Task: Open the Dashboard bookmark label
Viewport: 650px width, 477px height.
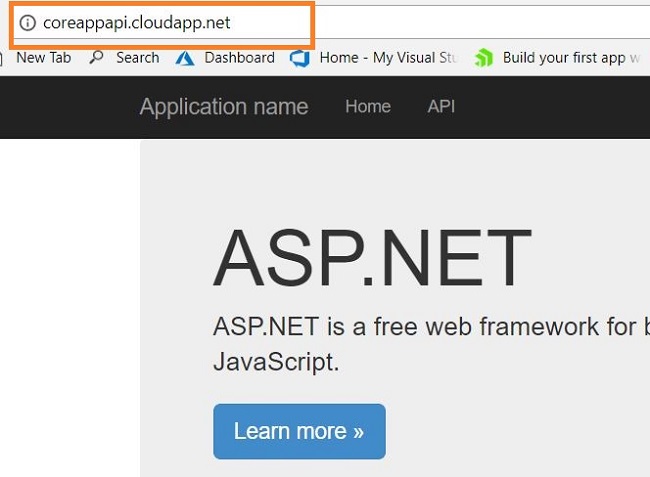Action: click(239, 58)
